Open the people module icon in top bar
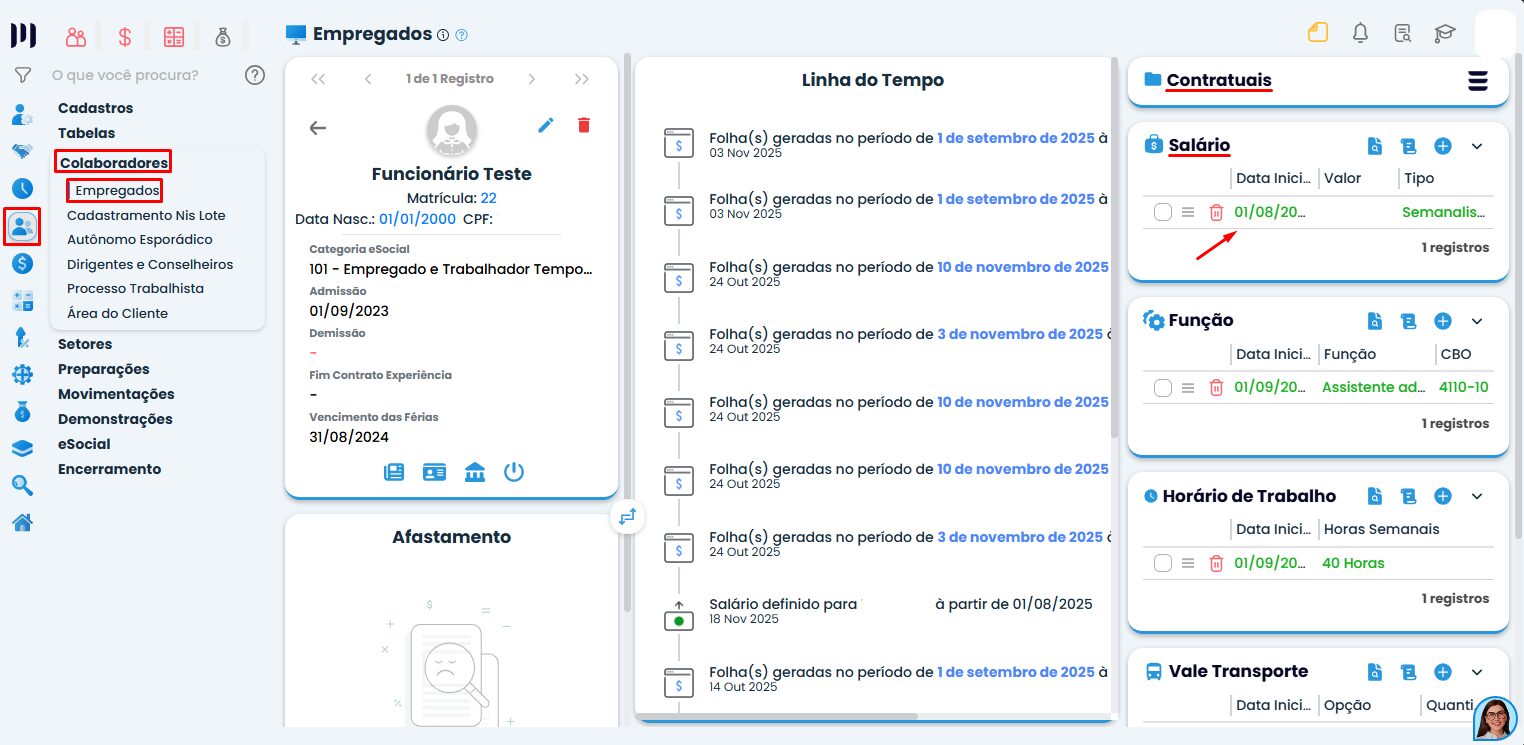This screenshot has height=745, width=1524. pyautogui.click(x=76, y=37)
